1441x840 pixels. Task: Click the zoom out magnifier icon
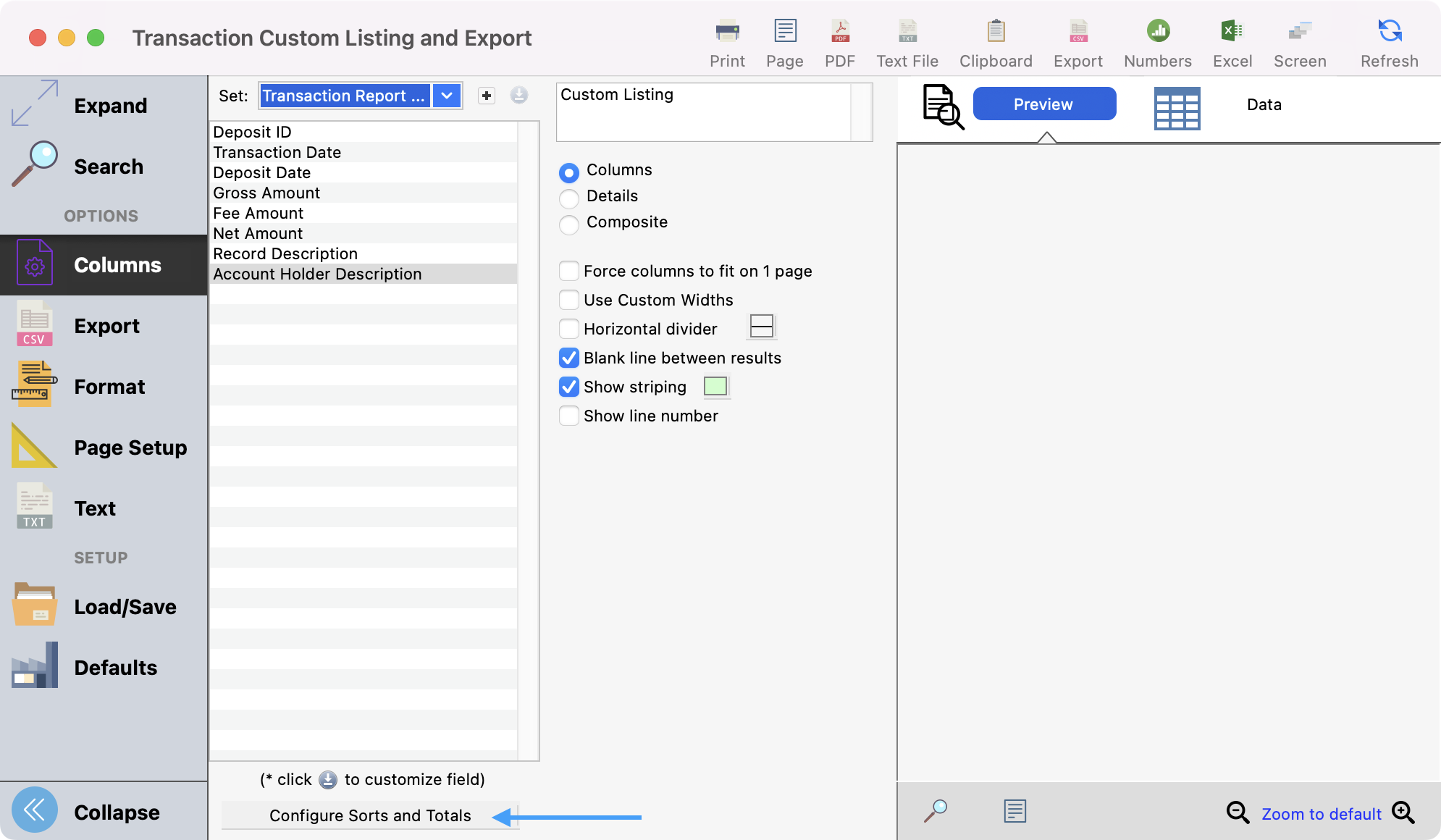(x=1238, y=812)
